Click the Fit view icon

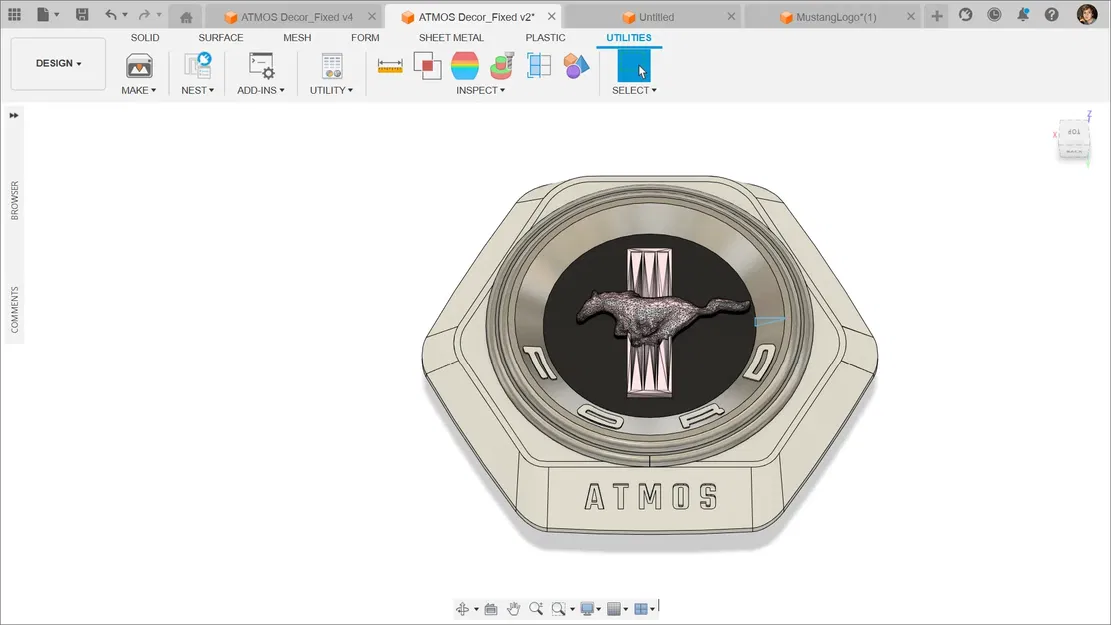558,608
